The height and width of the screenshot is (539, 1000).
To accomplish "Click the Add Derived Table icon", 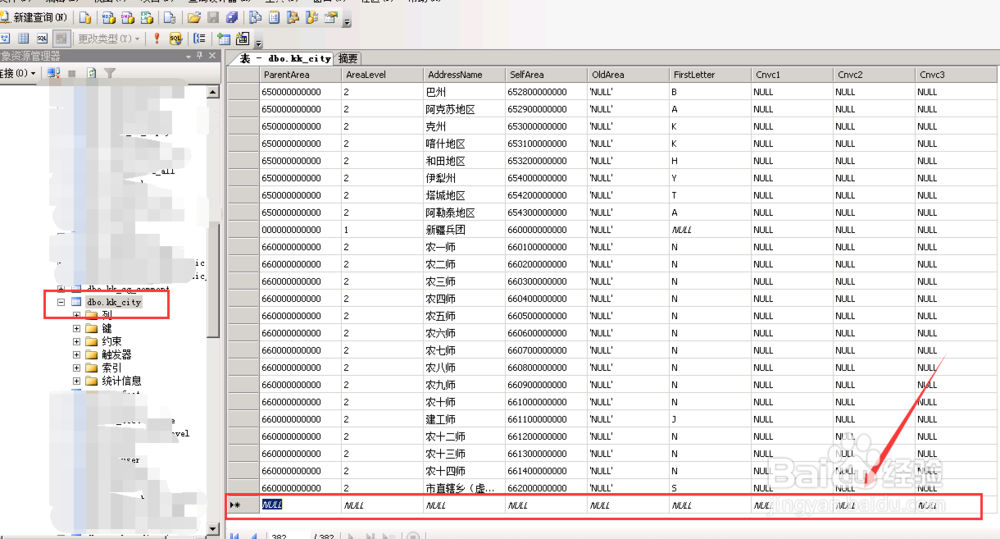I will coord(242,38).
